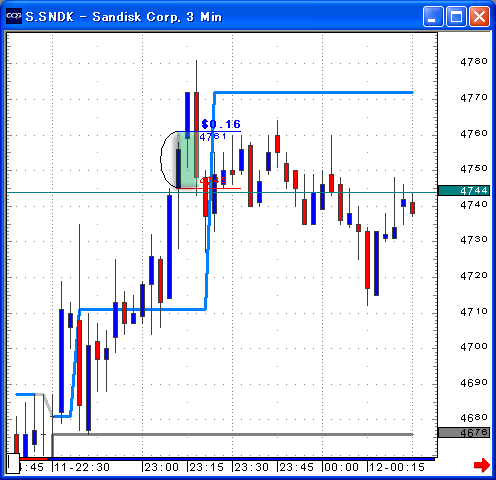This screenshot has width=496, height=480.
Task: Click the 23:15 time axis label
Action: 207,467
